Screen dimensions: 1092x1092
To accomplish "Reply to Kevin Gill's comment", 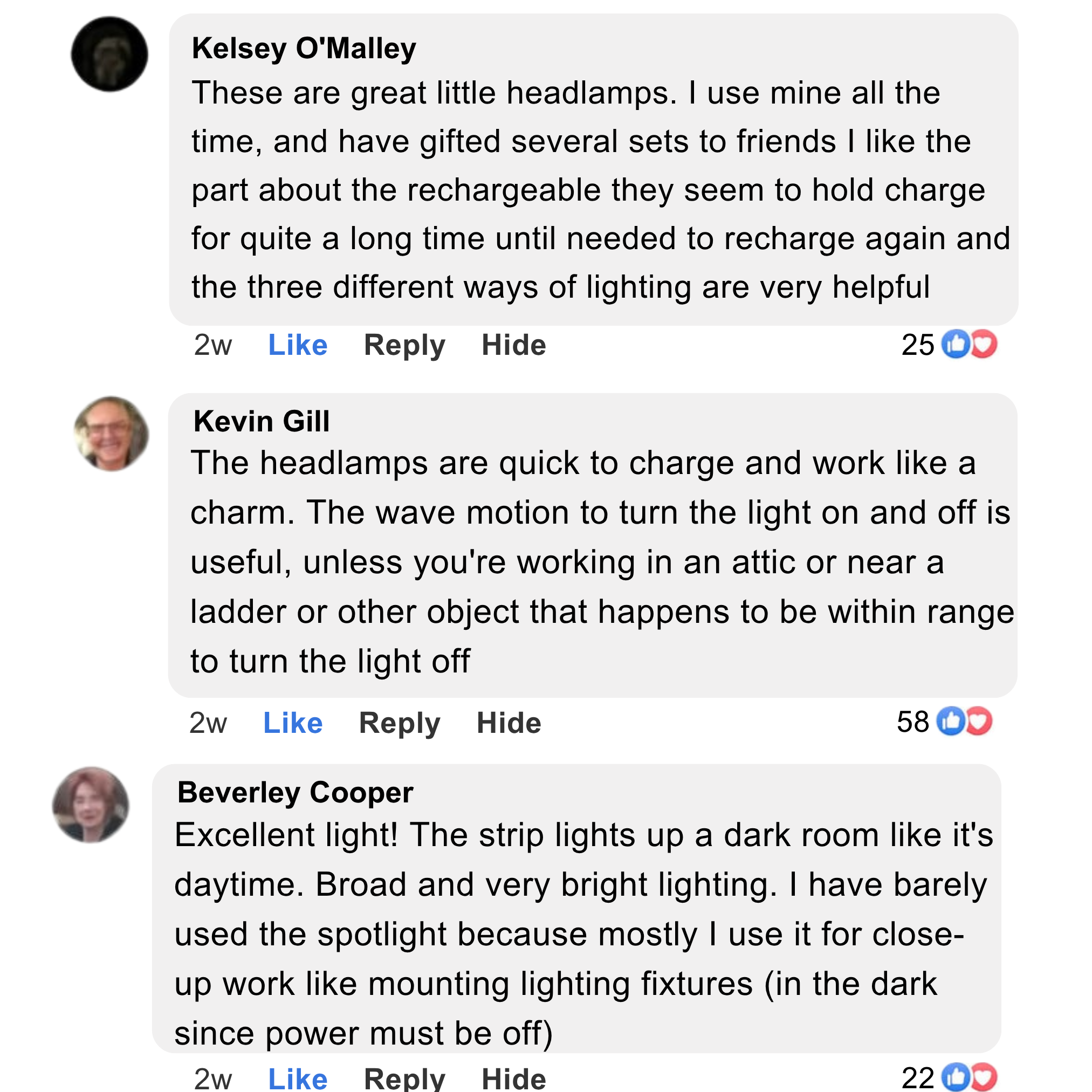I will (399, 723).
